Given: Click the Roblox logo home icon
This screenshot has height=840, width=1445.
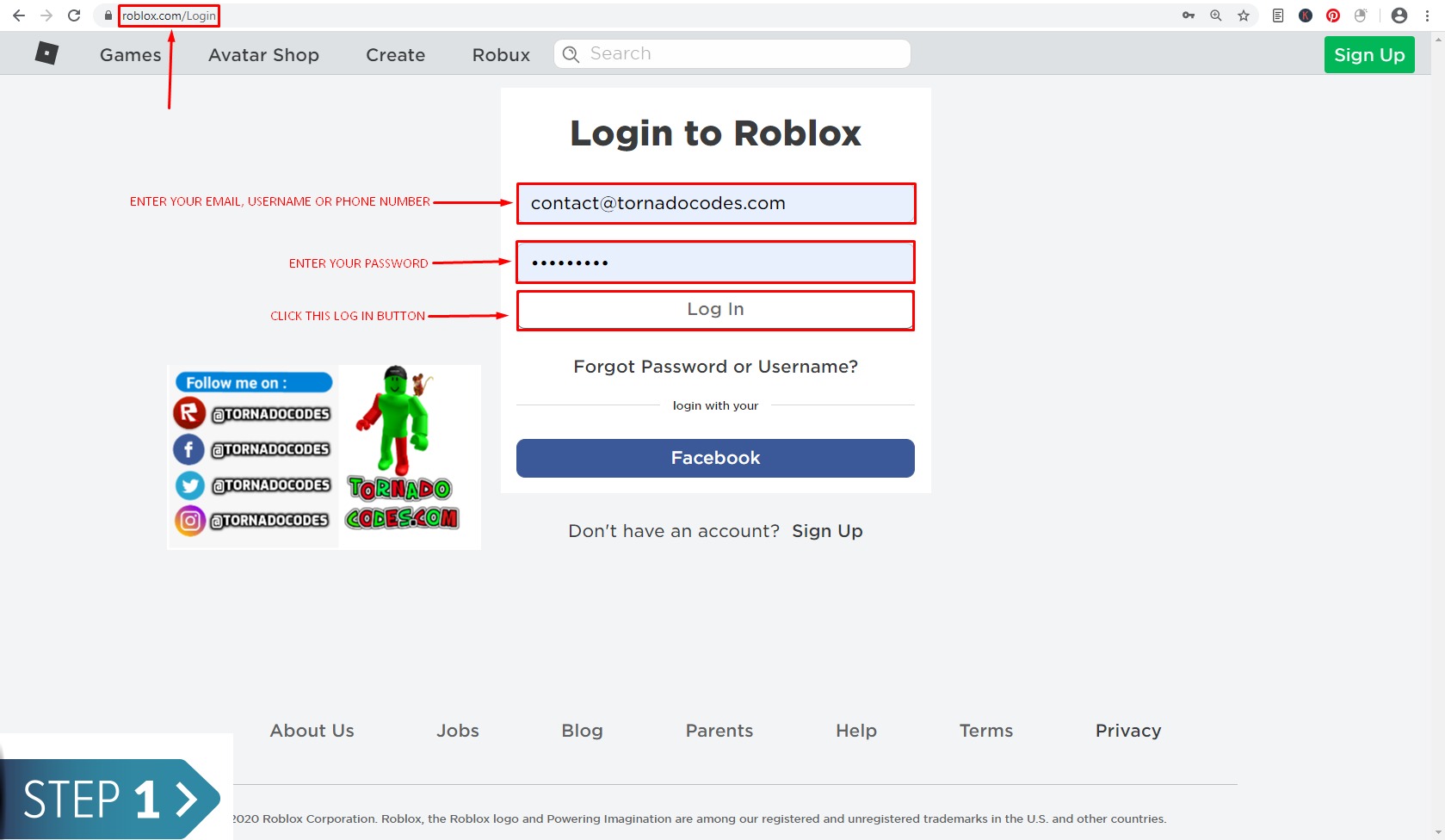Looking at the screenshot, I should (46, 53).
